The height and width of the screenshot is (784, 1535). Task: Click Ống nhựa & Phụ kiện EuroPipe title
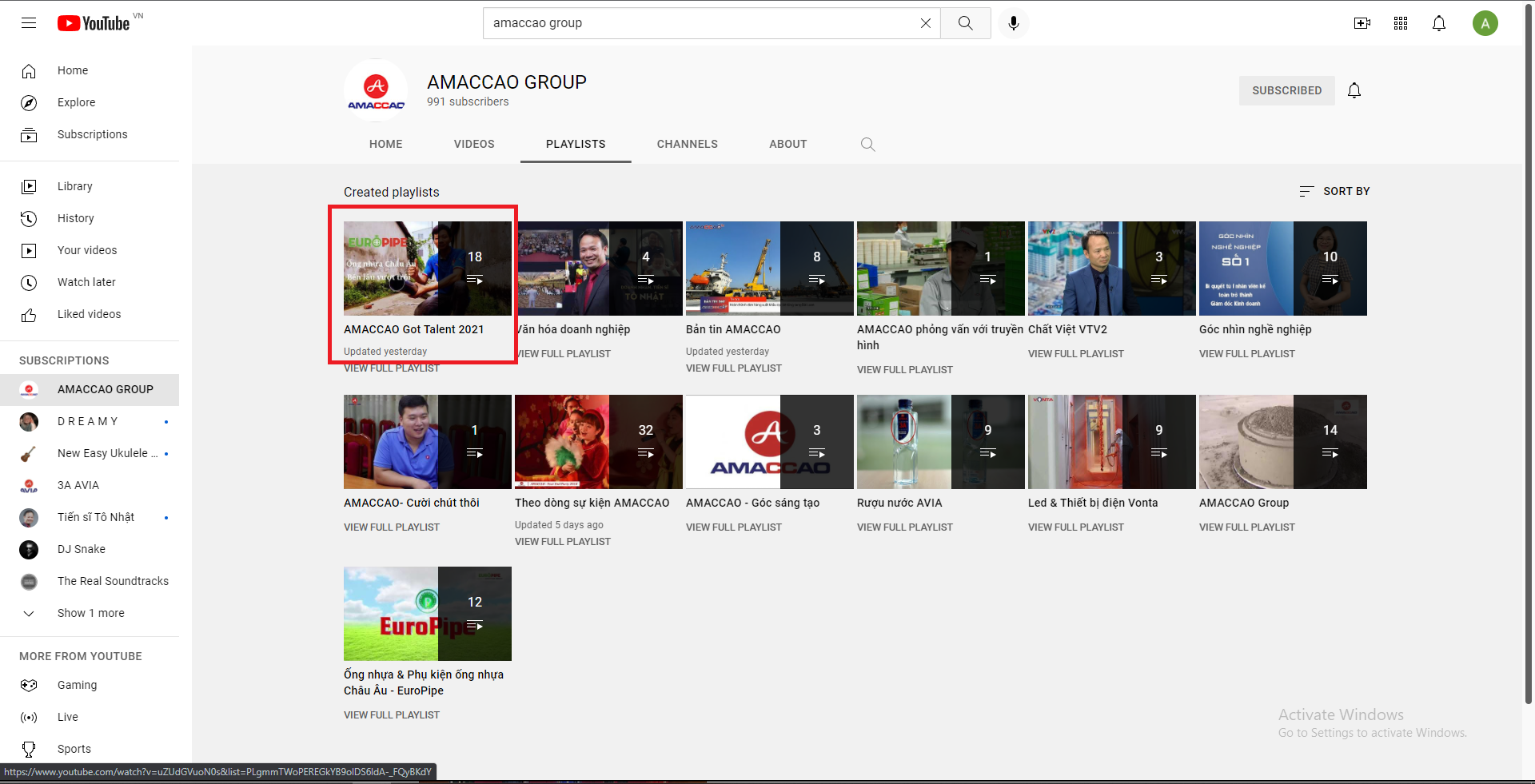(x=424, y=683)
